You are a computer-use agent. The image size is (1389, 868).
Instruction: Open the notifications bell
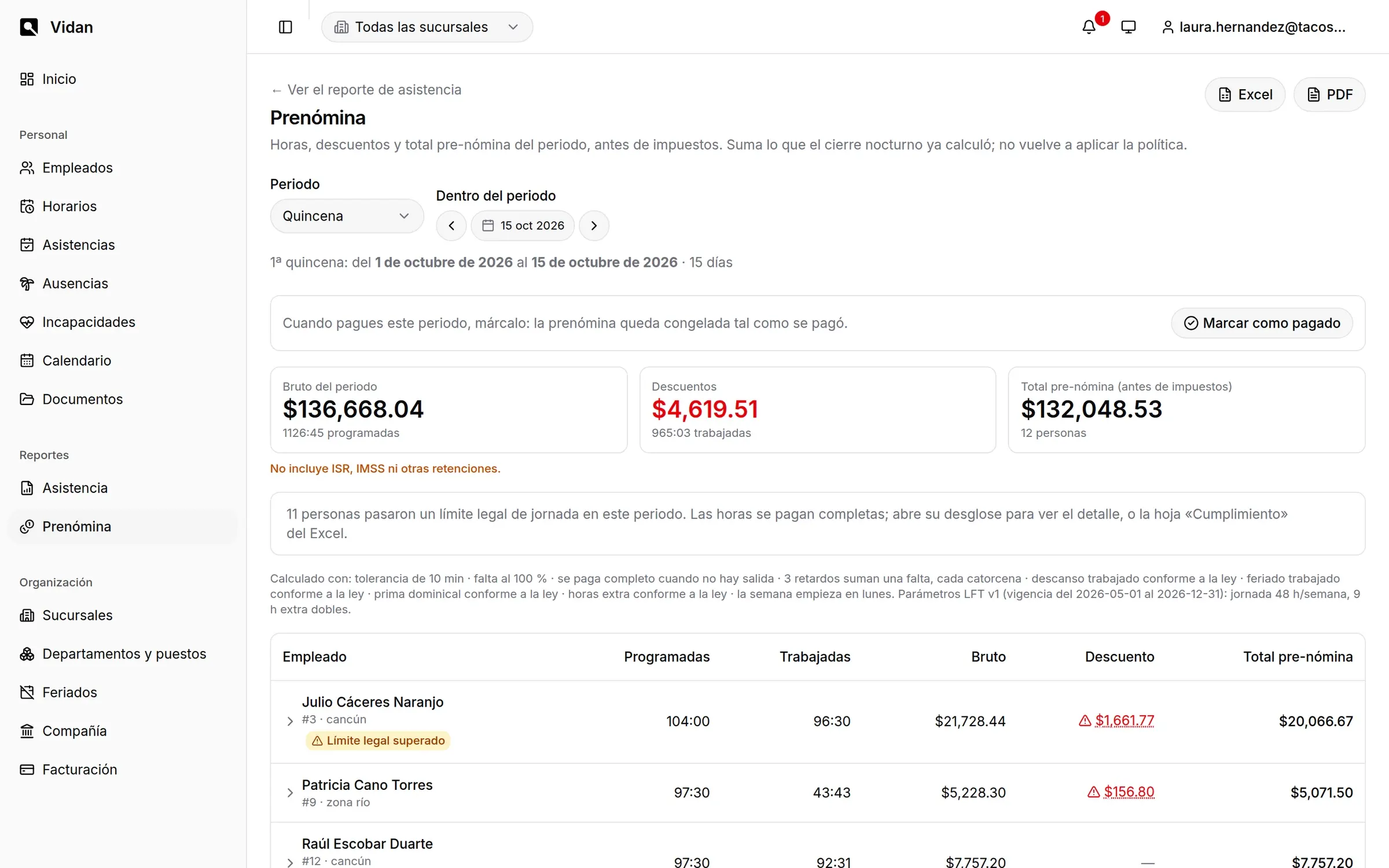(x=1089, y=27)
